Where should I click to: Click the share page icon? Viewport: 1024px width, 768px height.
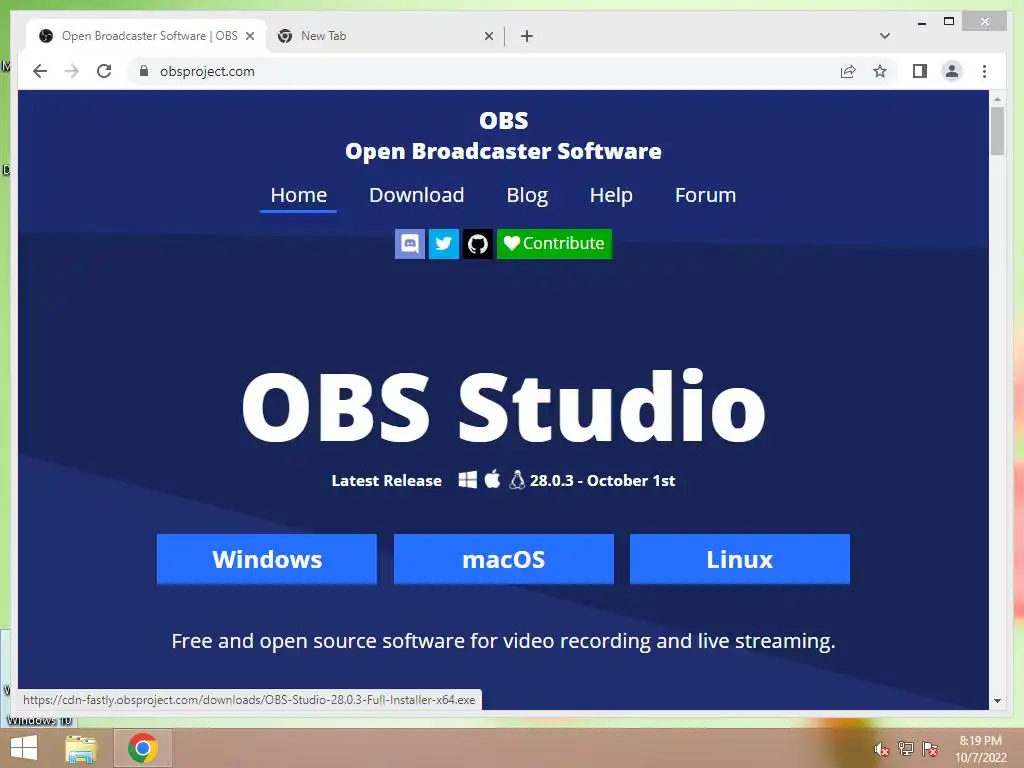click(x=848, y=71)
